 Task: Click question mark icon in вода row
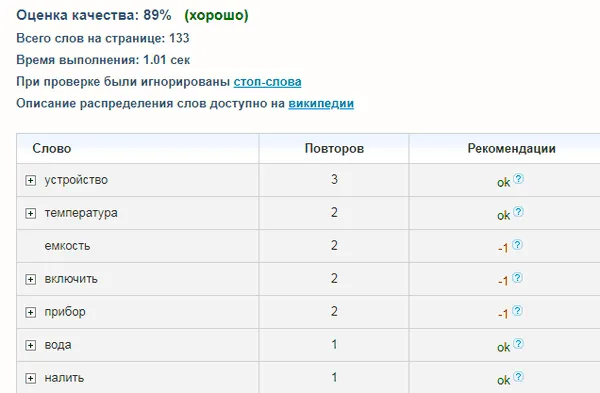pyautogui.click(x=518, y=344)
